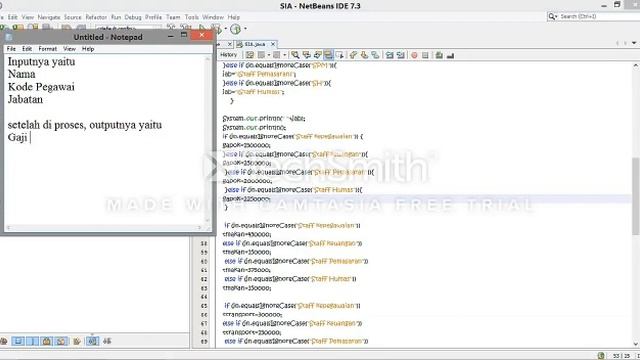The height and width of the screenshot is (360, 640).
Task: Open NetBeans Window menu
Action: (x=213, y=17)
